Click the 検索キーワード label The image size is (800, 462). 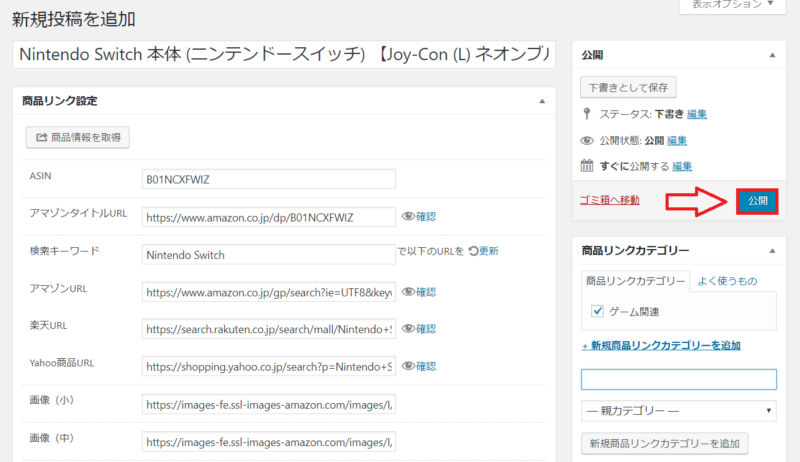(x=64, y=251)
